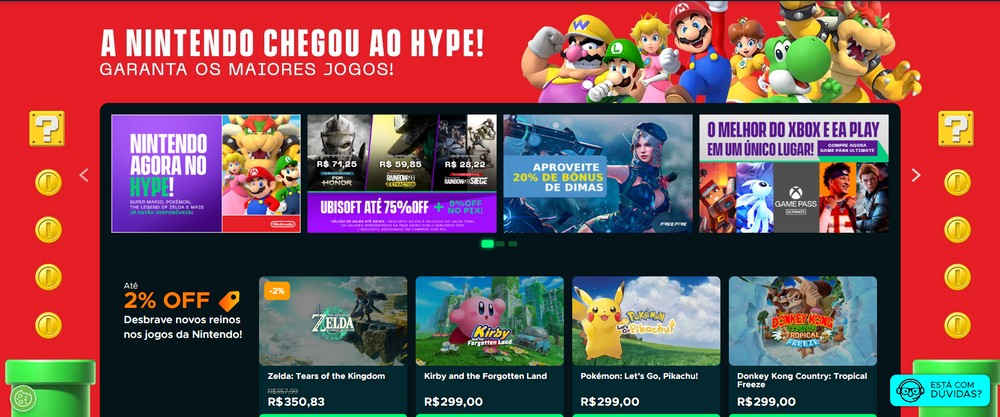1000x417 pixels.
Task: Open the Xbox Game Pass Ultimate banner
Action: (x=794, y=173)
